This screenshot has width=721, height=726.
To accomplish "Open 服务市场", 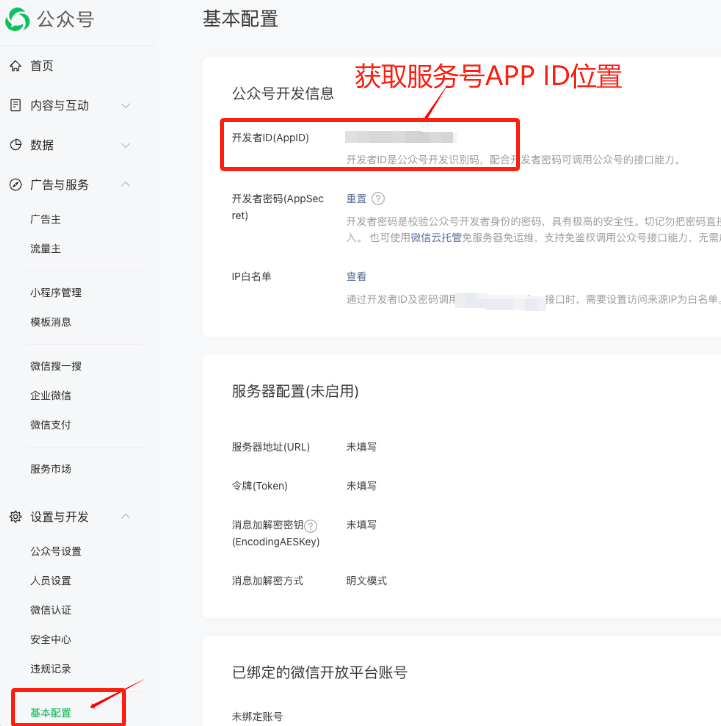I will point(51,469).
